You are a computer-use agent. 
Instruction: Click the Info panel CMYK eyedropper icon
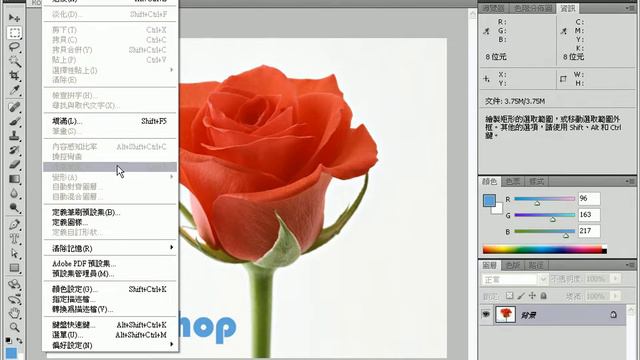coord(564,31)
